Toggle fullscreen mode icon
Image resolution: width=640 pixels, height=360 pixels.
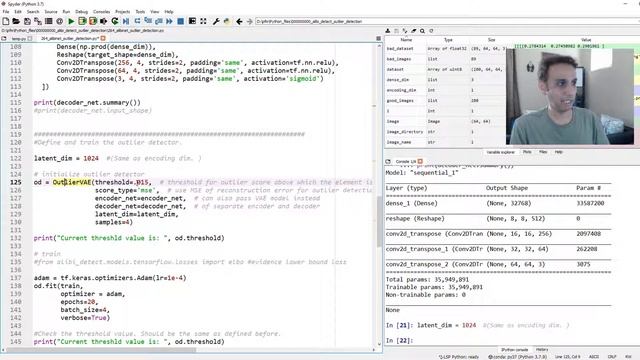(x=203, y=21)
